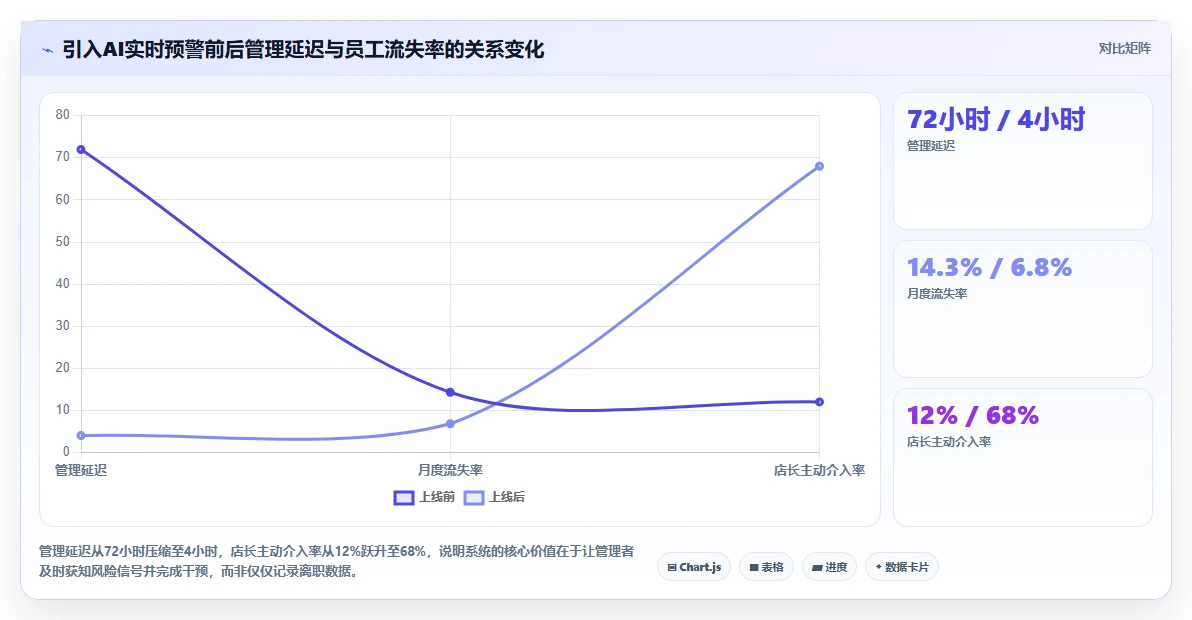This screenshot has height=620, width=1192.
Task: Toggle the 上线后 legend color box
Action: click(x=474, y=498)
